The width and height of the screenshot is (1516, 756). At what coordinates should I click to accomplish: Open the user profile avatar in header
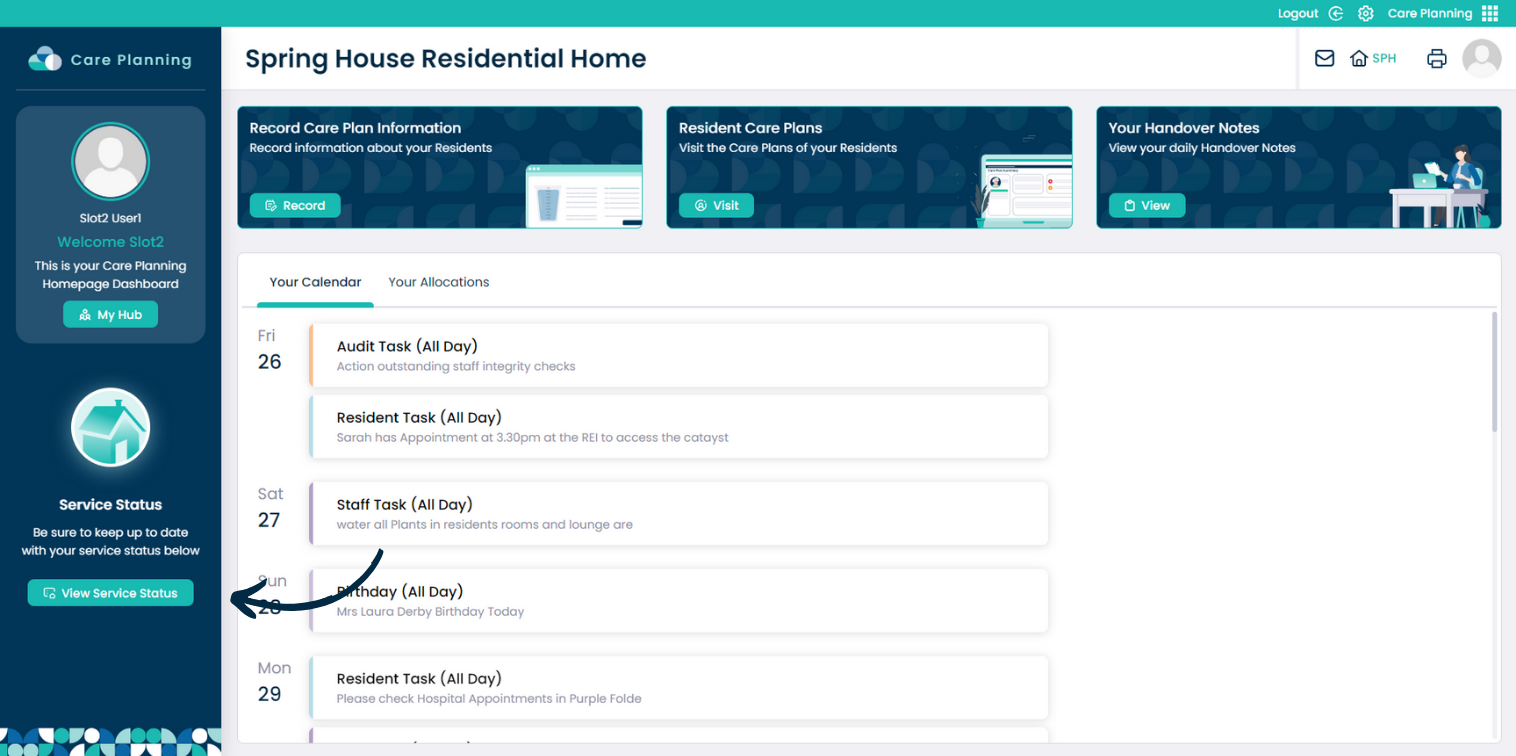coord(1481,58)
